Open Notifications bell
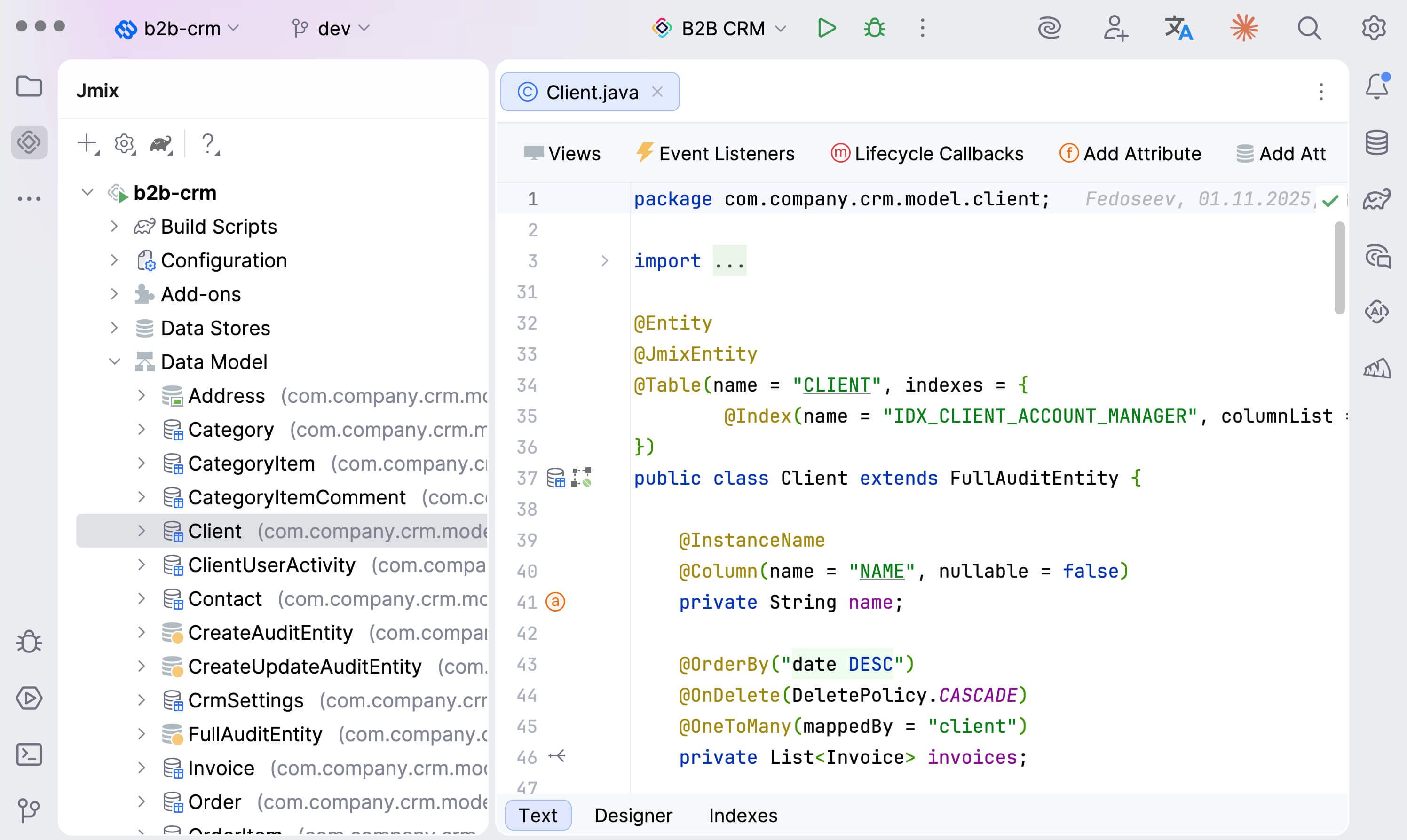Viewport: 1407px width, 840px height. point(1377,86)
